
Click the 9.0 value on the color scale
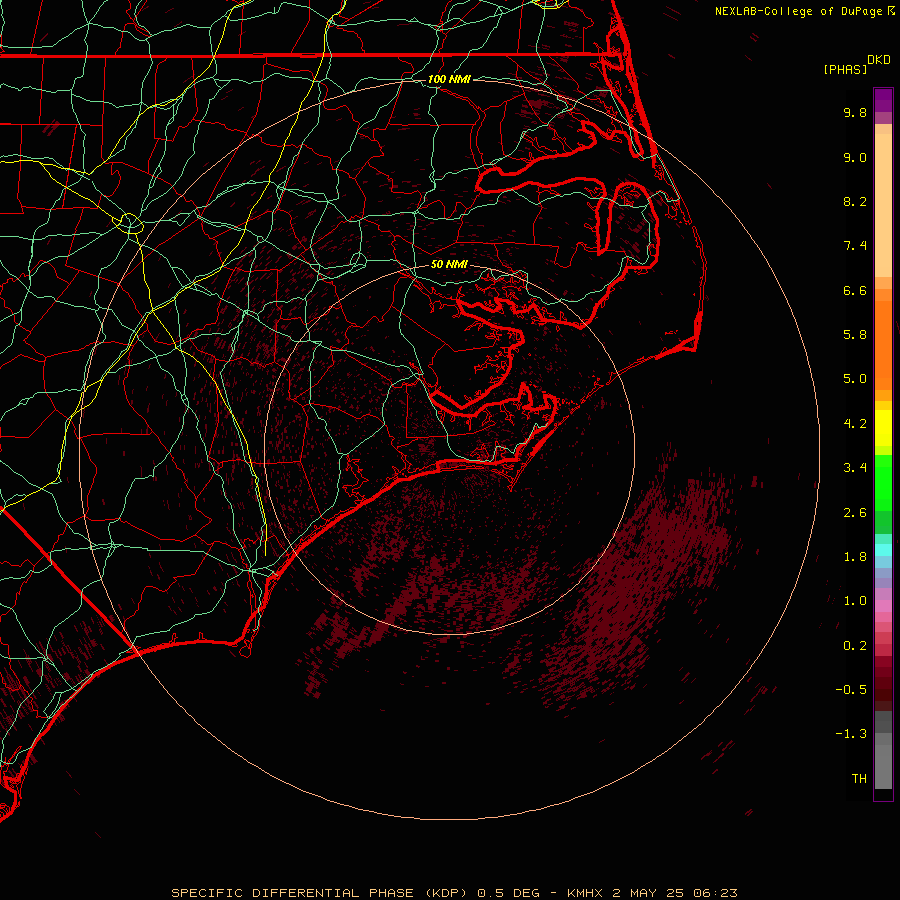click(855, 157)
